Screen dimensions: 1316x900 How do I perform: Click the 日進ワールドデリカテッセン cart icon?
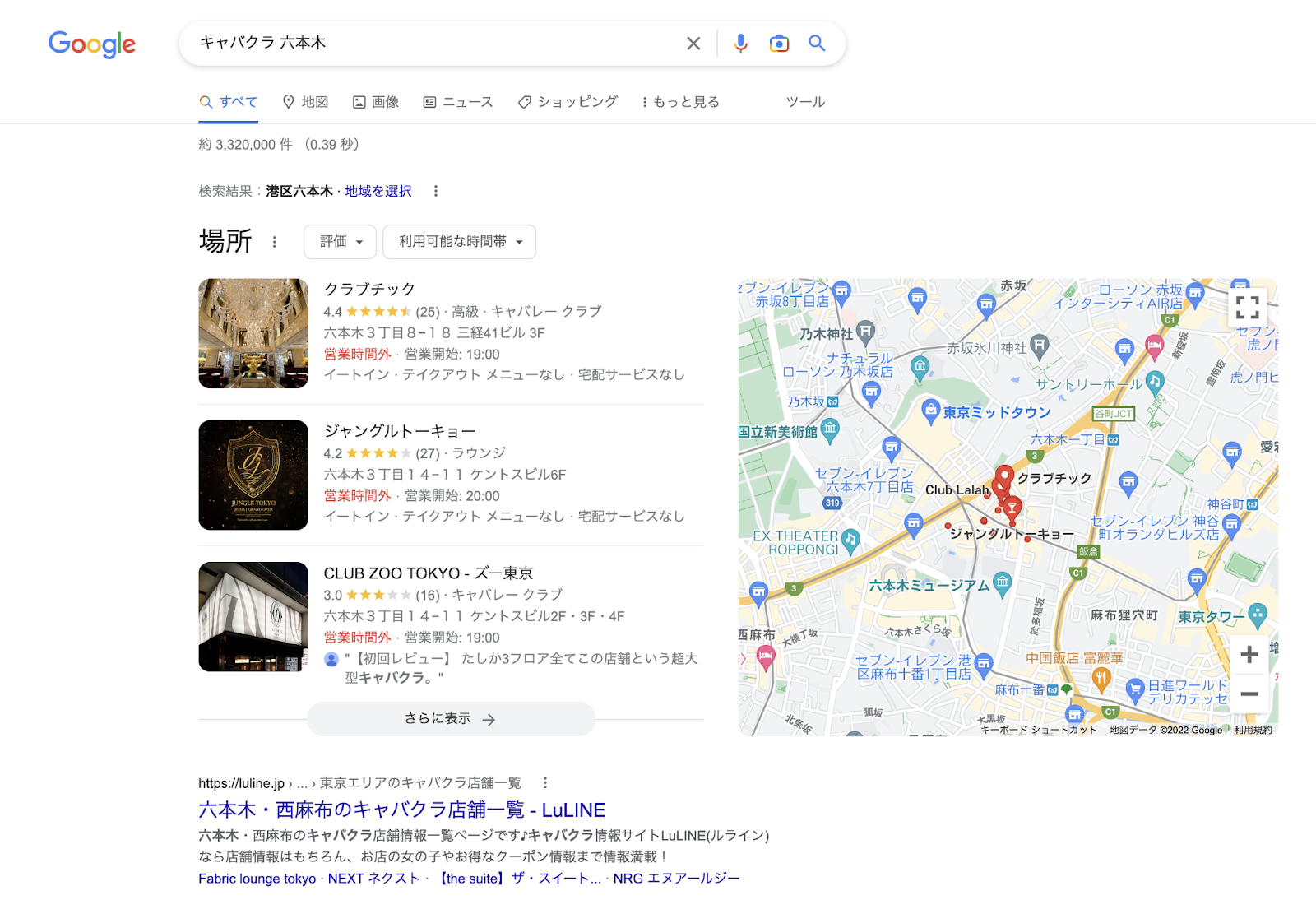coord(1135,689)
